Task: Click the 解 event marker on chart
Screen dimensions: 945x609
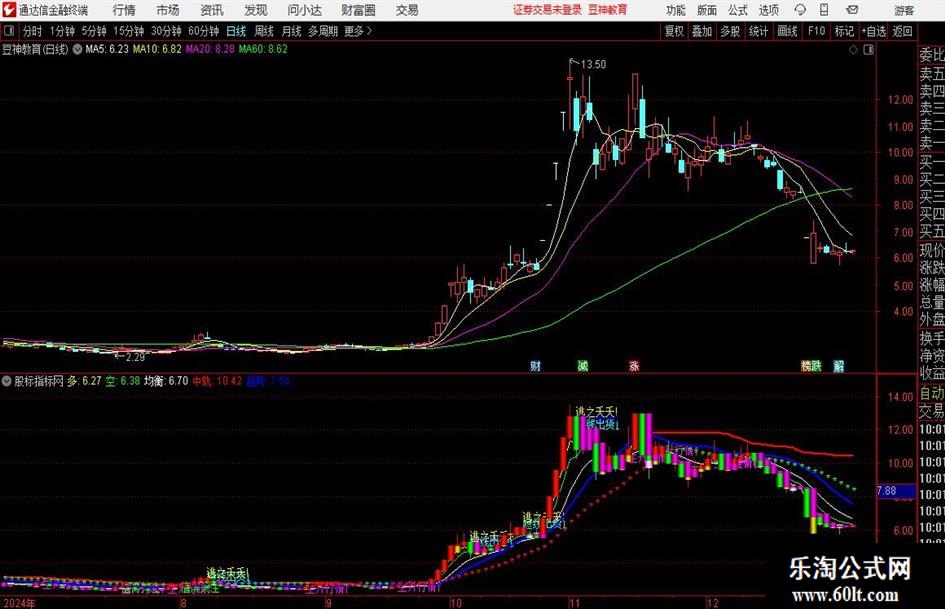Action: (838, 366)
